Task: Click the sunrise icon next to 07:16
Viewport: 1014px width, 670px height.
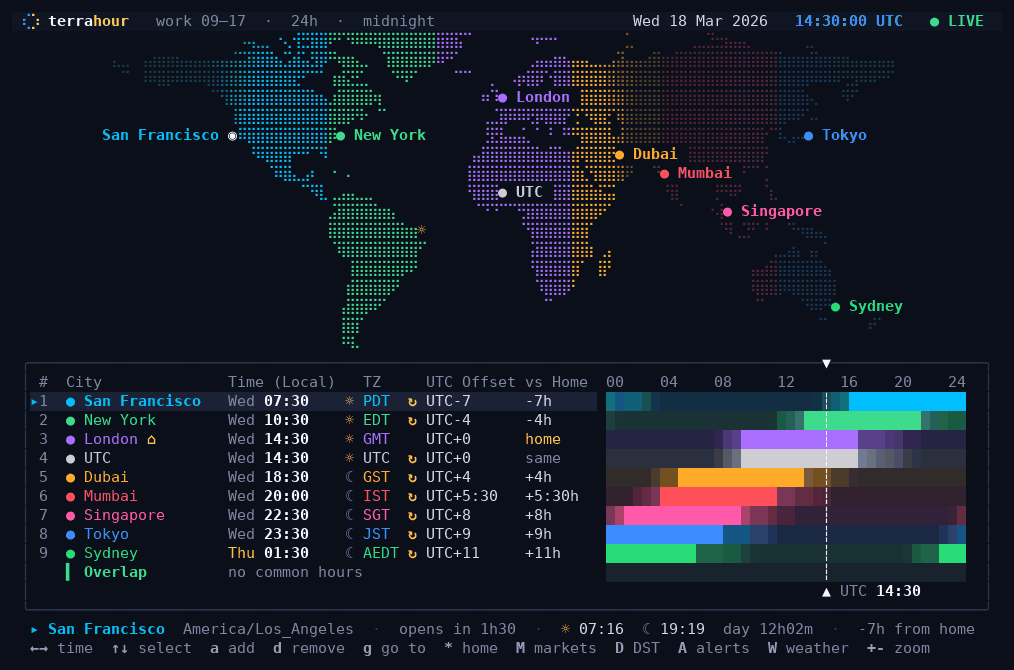Action: click(565, 629)
